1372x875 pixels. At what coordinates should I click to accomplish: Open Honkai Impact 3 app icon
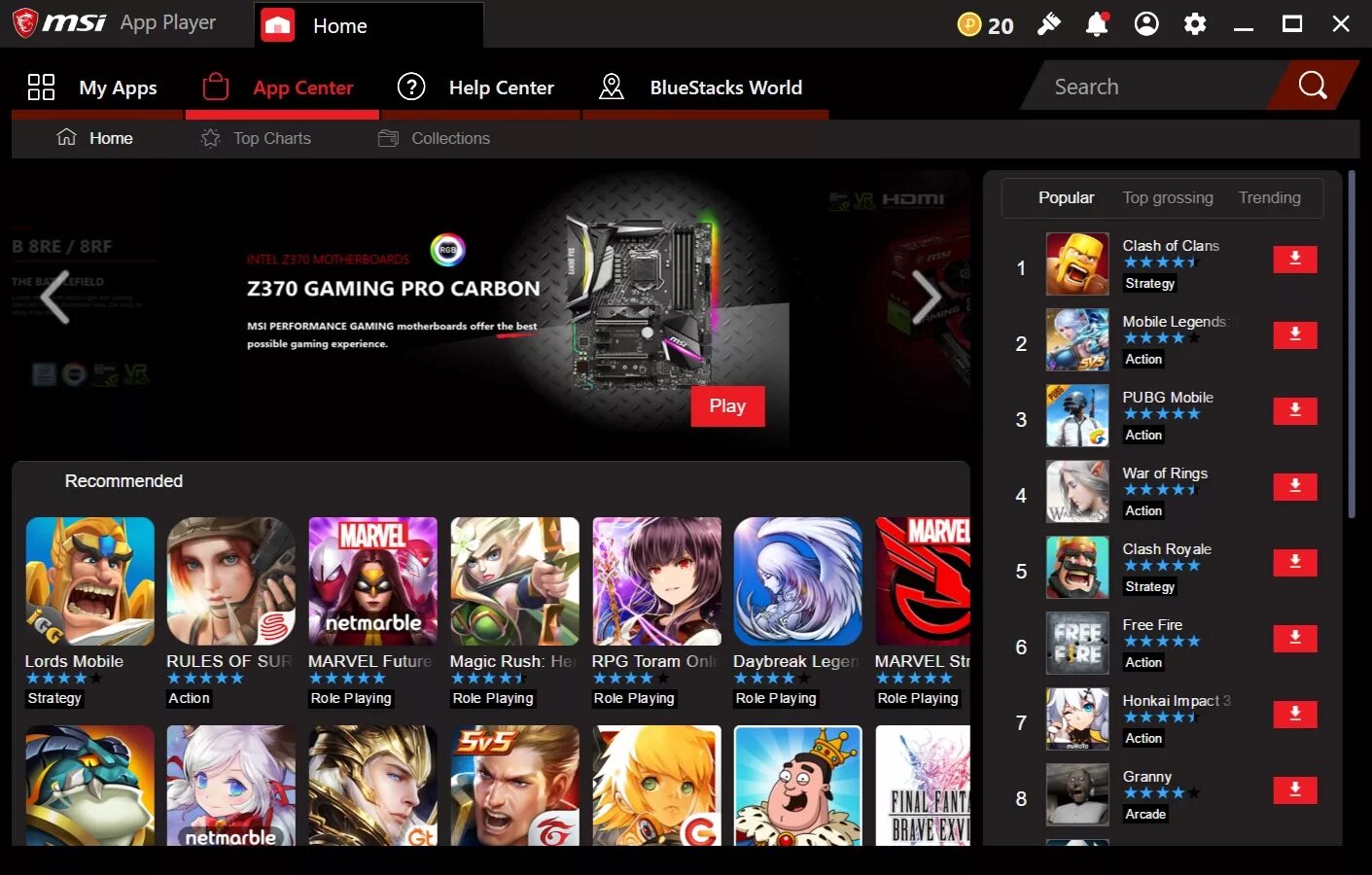[1077, 718]
